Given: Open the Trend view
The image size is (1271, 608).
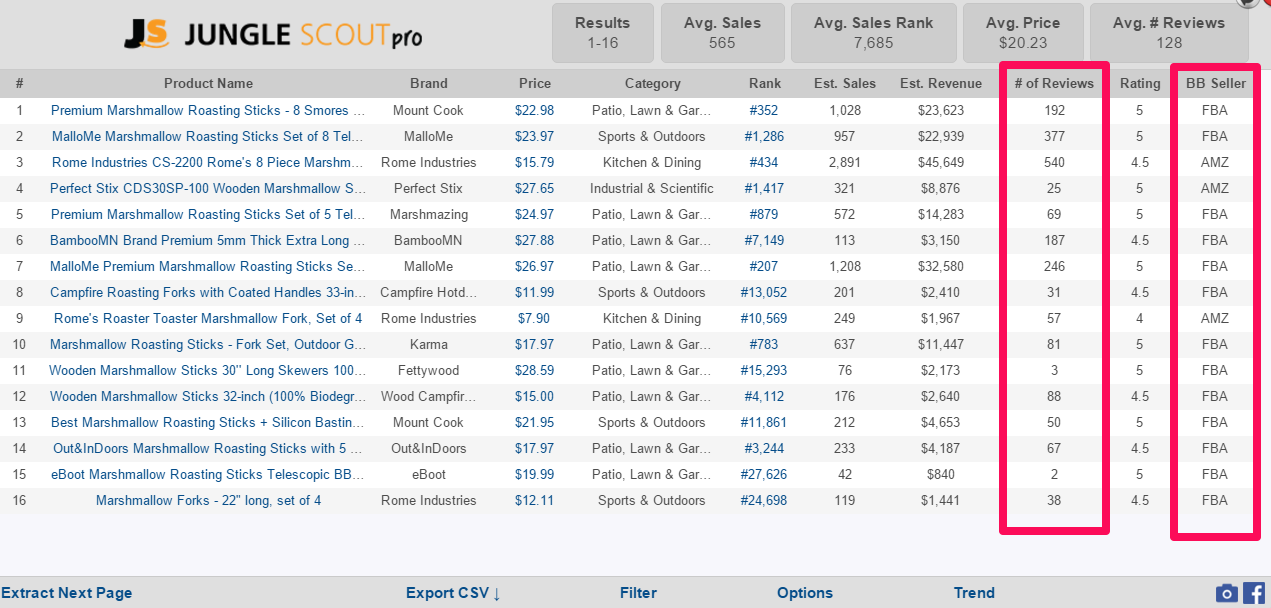Looking at the screenshot, I should pos(974,593).
